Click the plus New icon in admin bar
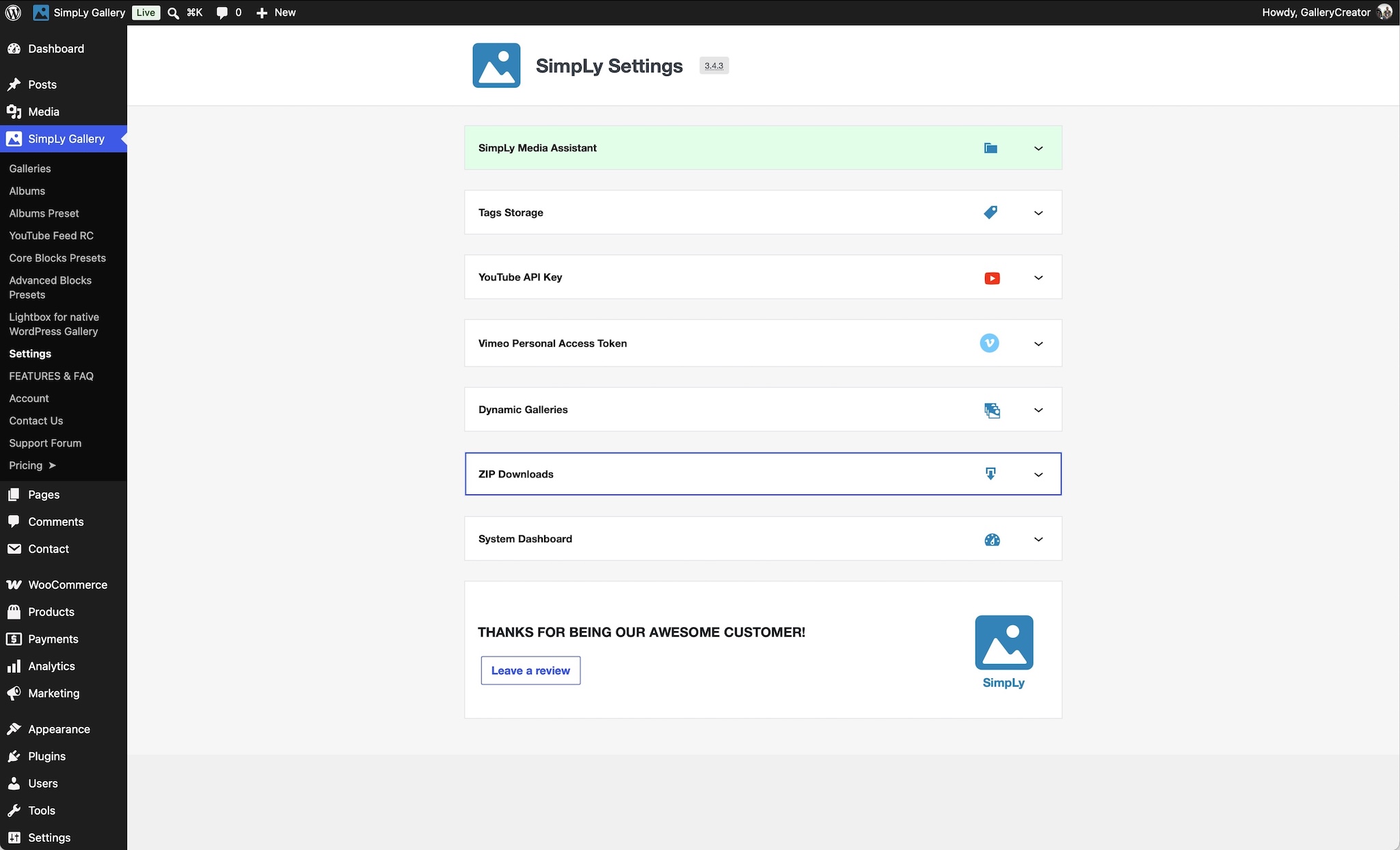 tap(262, 13)
